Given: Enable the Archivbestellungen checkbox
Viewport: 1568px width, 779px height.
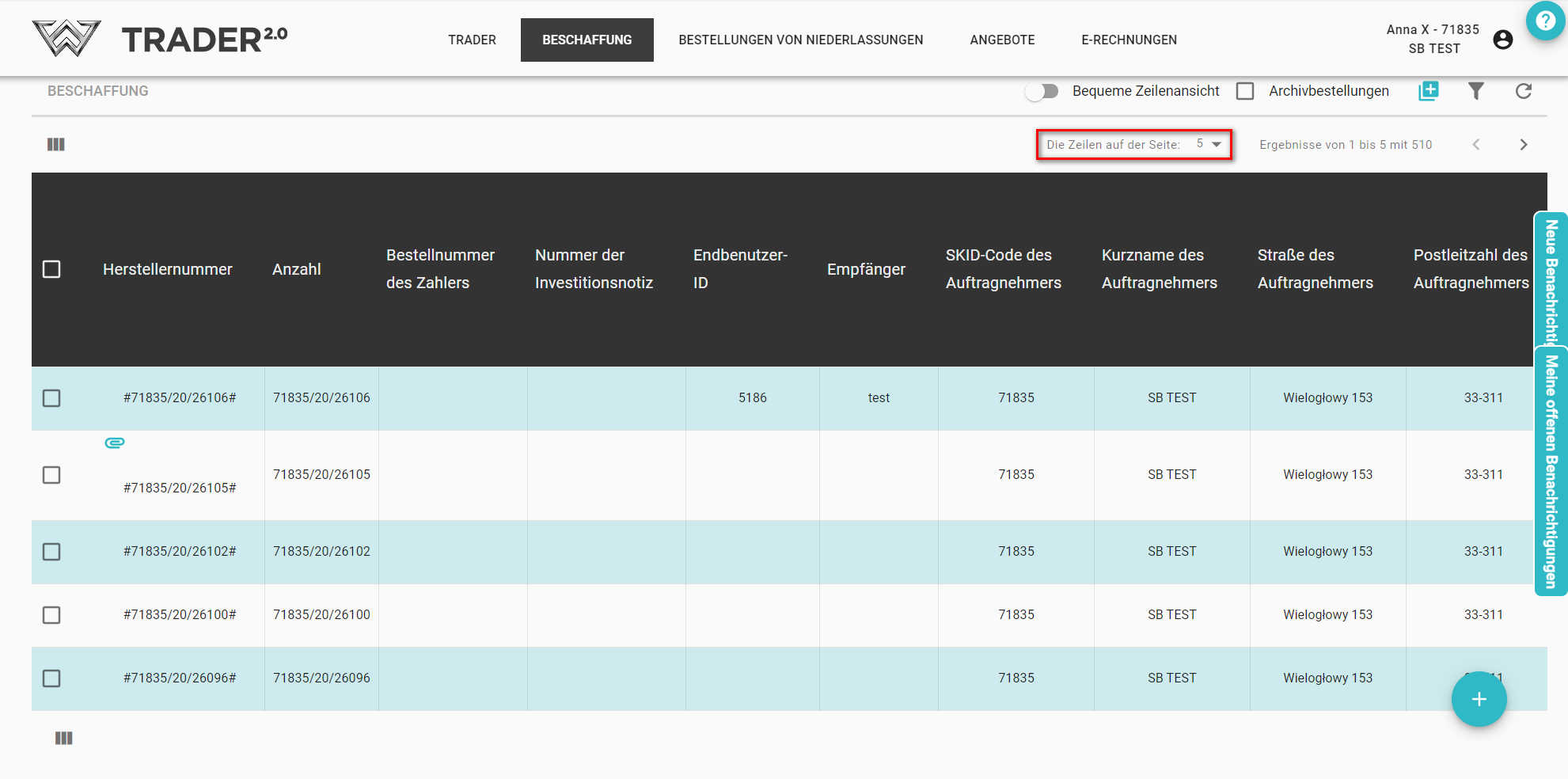Looking at the screenshot, I should (1245, 91).
